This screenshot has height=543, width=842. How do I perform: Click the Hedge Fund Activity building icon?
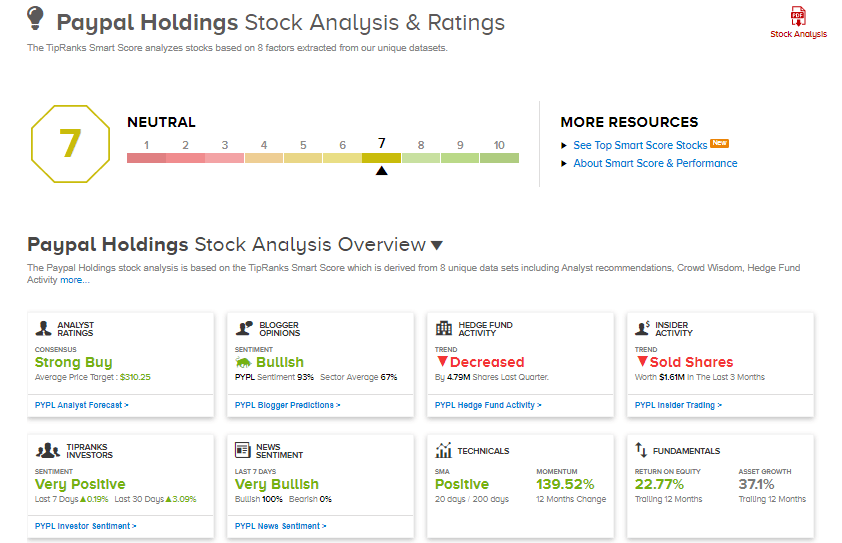[444, 328]
